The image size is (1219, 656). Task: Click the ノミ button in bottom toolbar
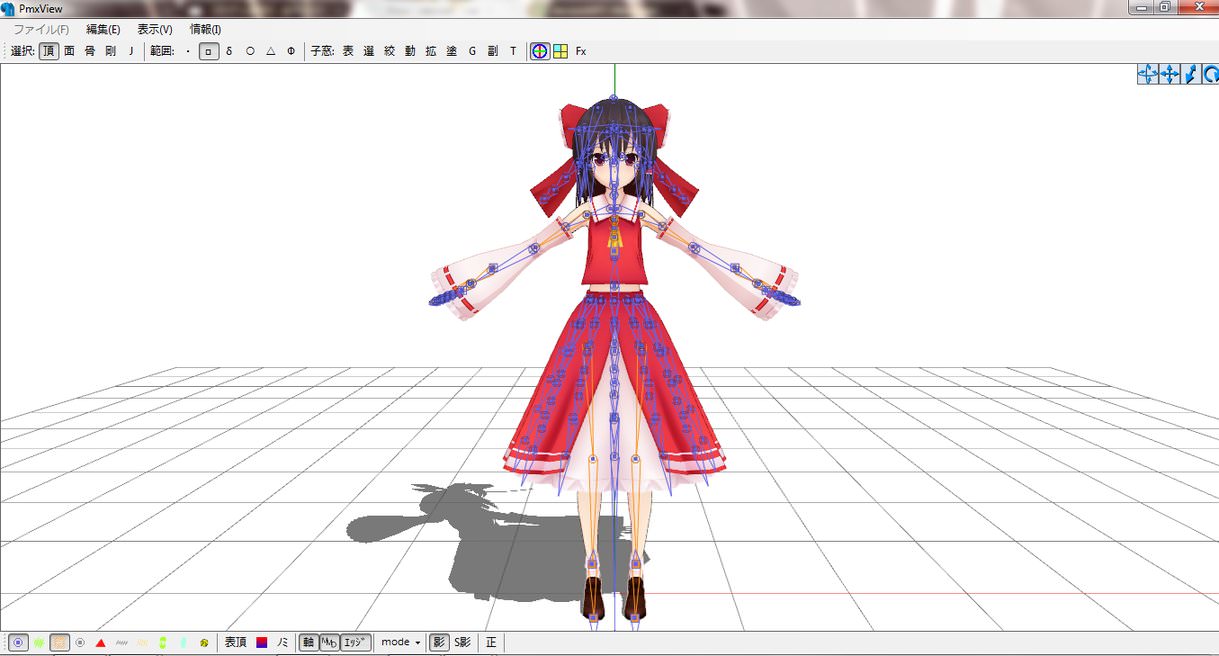click(283, 642)
